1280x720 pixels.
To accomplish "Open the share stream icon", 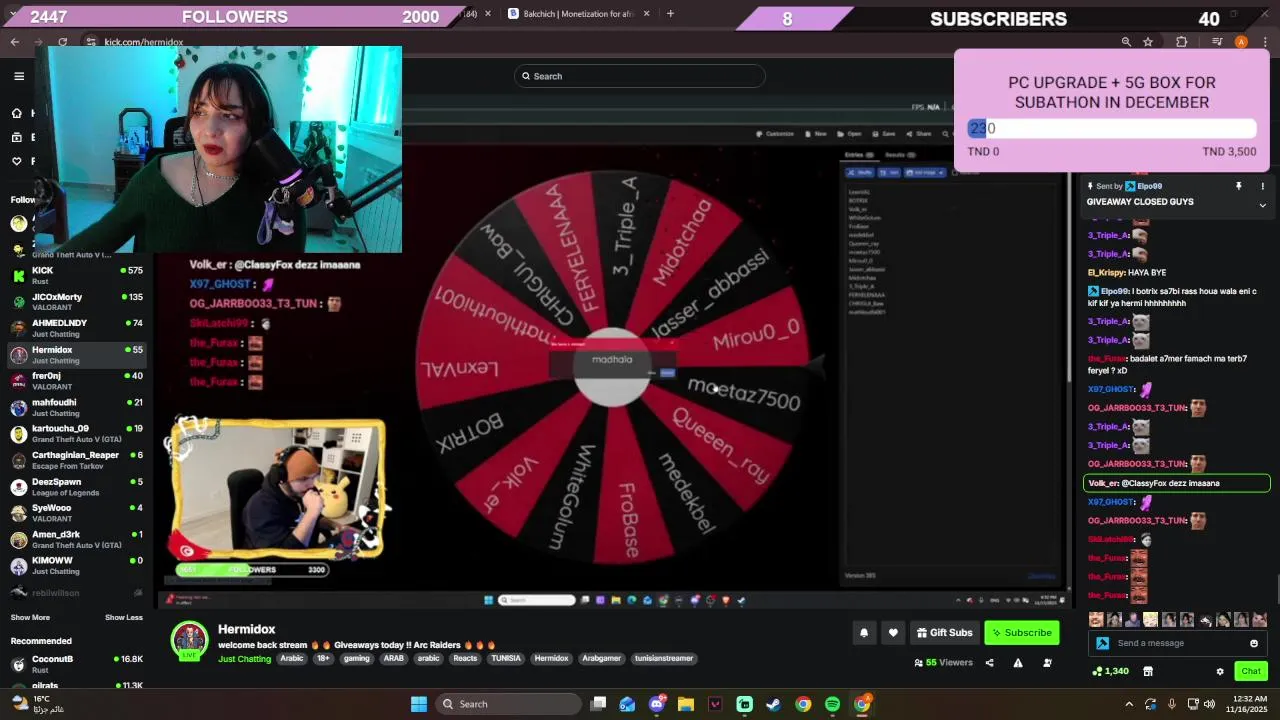I will pos(989,662).
